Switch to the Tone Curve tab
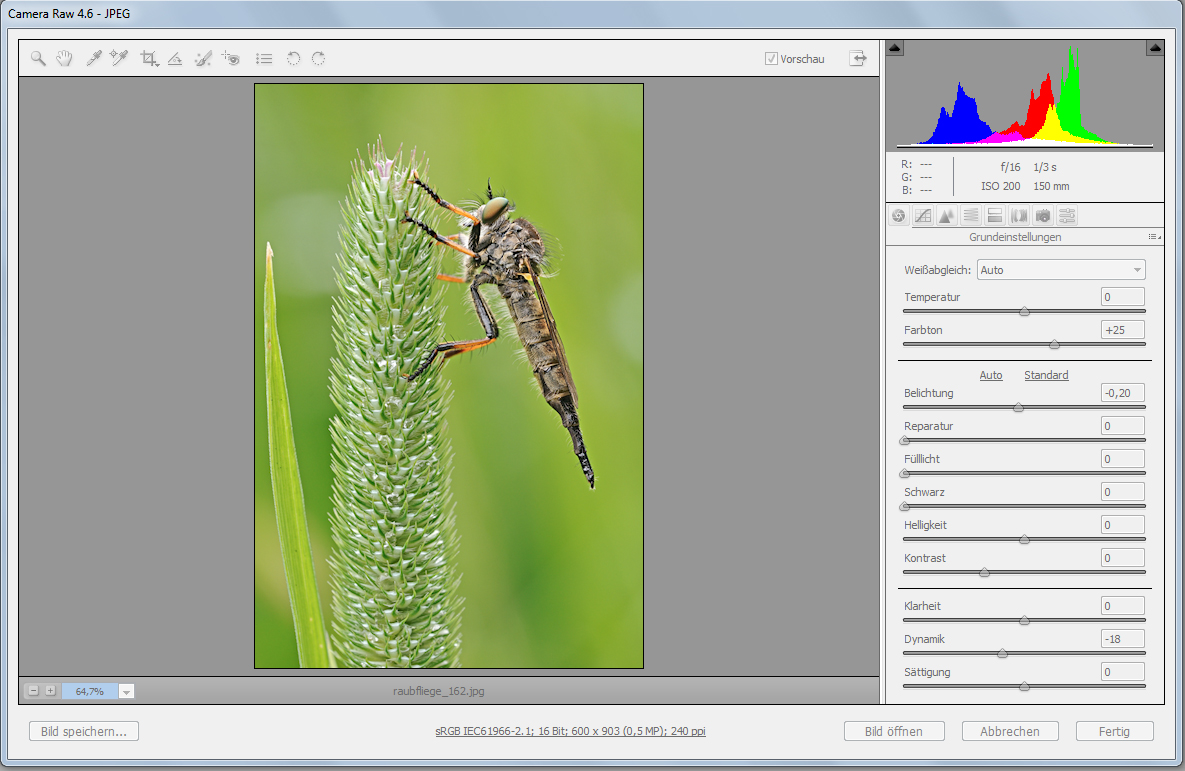This screenshot has width=1185, height=771. 923,216
